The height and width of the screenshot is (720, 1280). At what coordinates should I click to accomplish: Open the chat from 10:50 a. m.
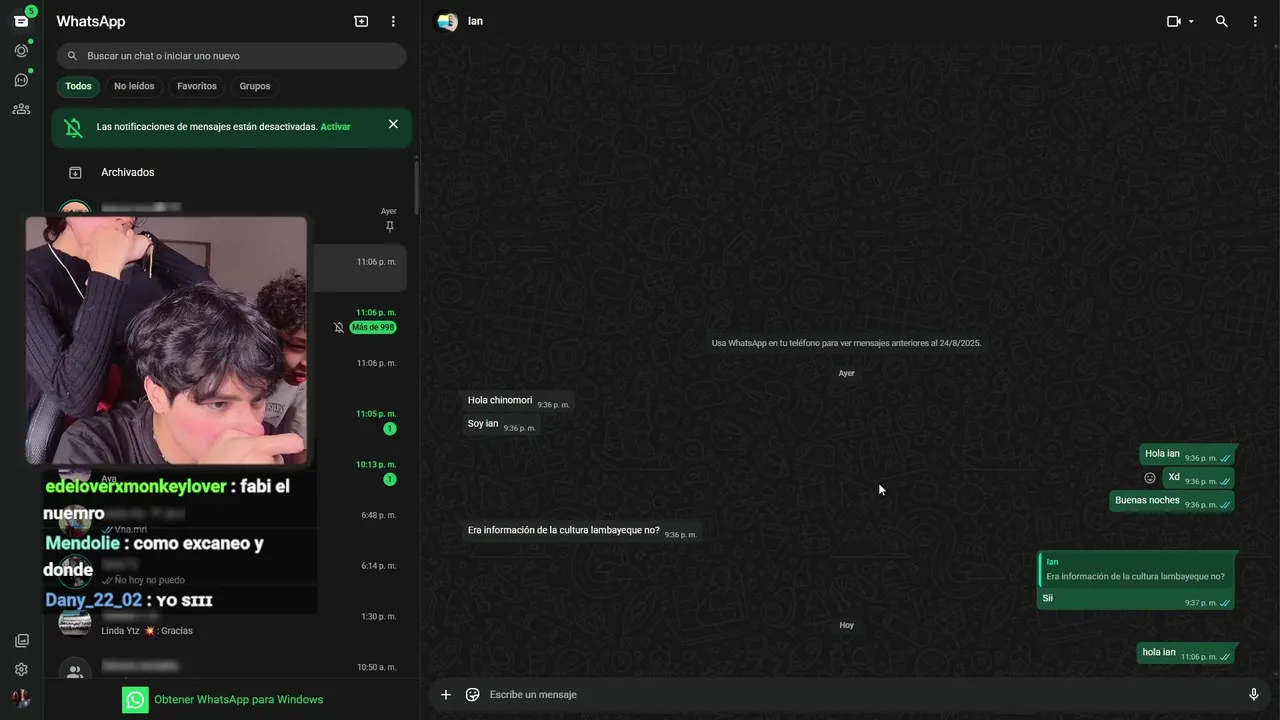pyautogui.click(x=231, y=668)
